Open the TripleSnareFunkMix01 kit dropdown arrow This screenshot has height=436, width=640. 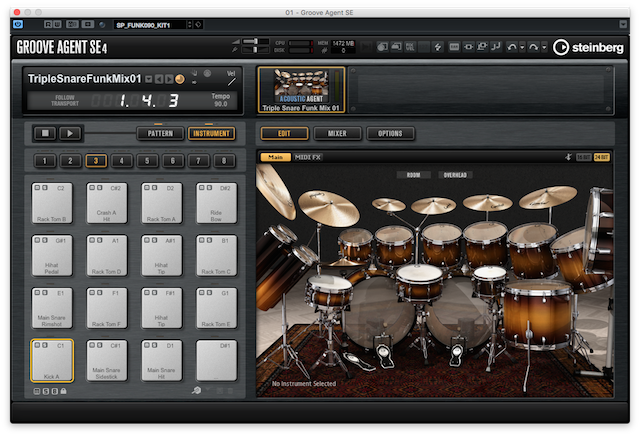[149, 79]
